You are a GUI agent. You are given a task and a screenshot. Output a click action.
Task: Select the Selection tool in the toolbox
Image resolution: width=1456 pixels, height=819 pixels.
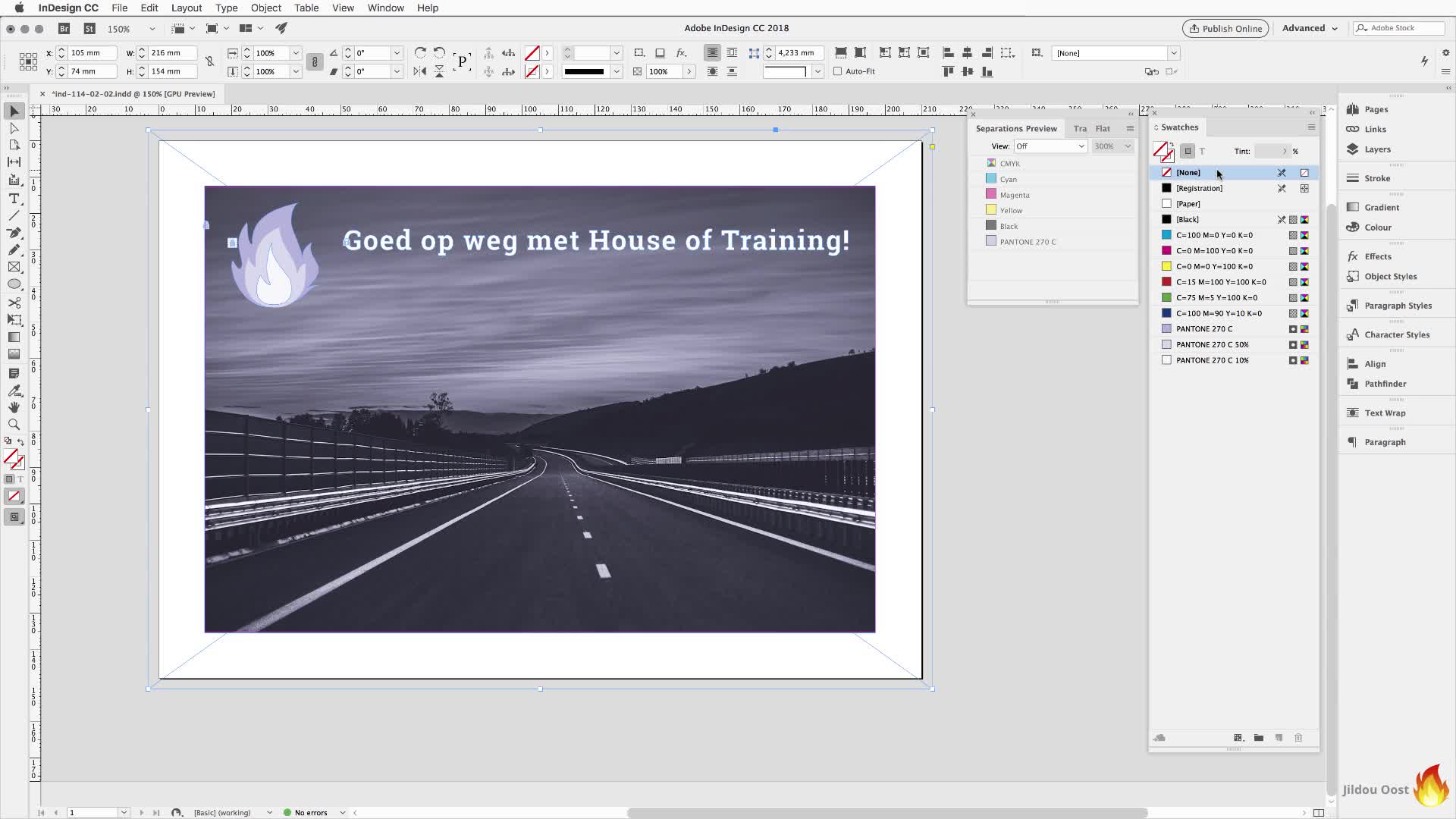(14, 111)
